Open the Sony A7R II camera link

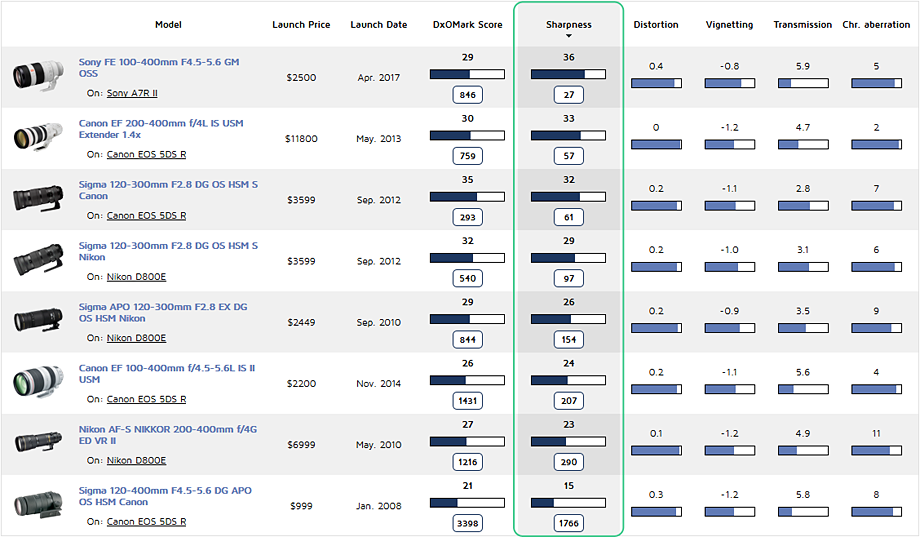tap(132, 93)
